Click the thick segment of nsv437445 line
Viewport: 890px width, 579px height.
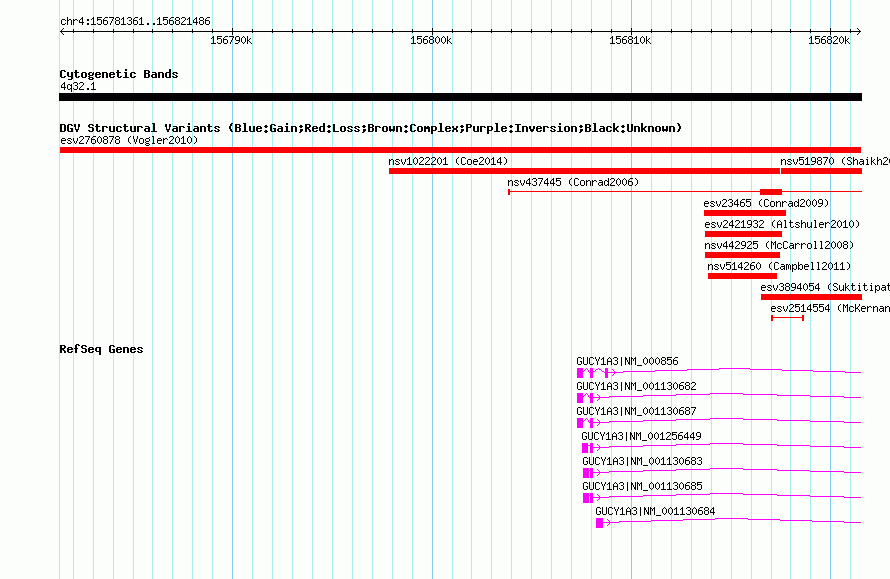pos(771,192)
